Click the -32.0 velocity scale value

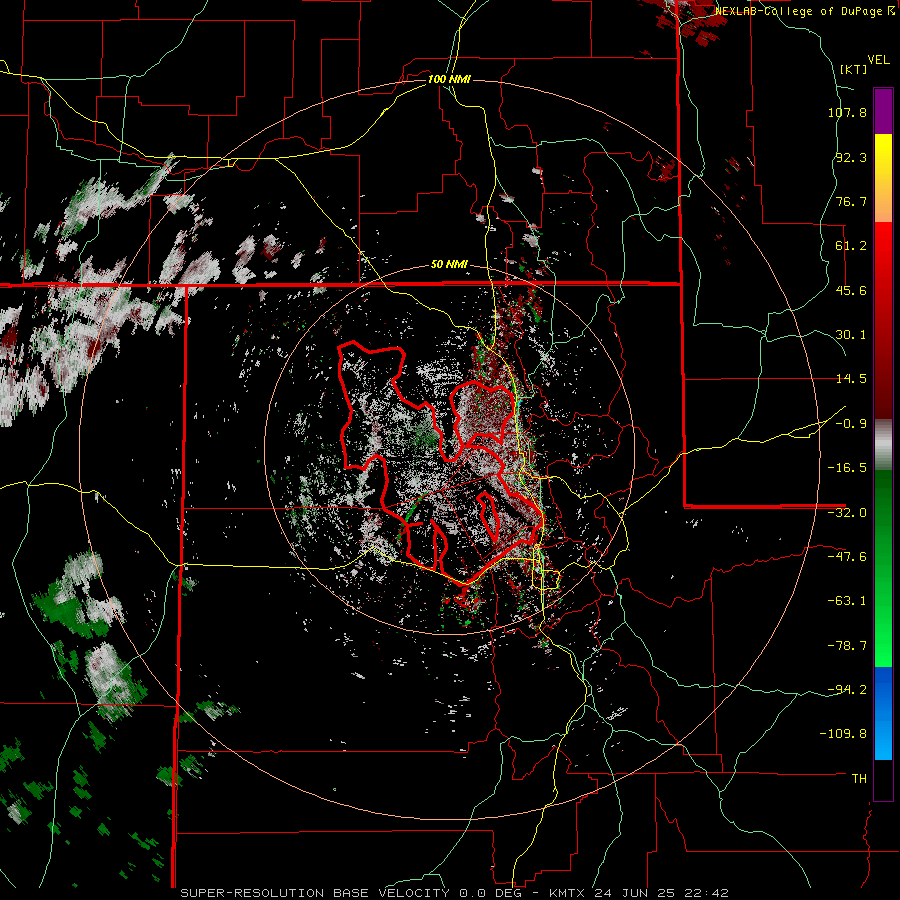[x=847, y=513]
